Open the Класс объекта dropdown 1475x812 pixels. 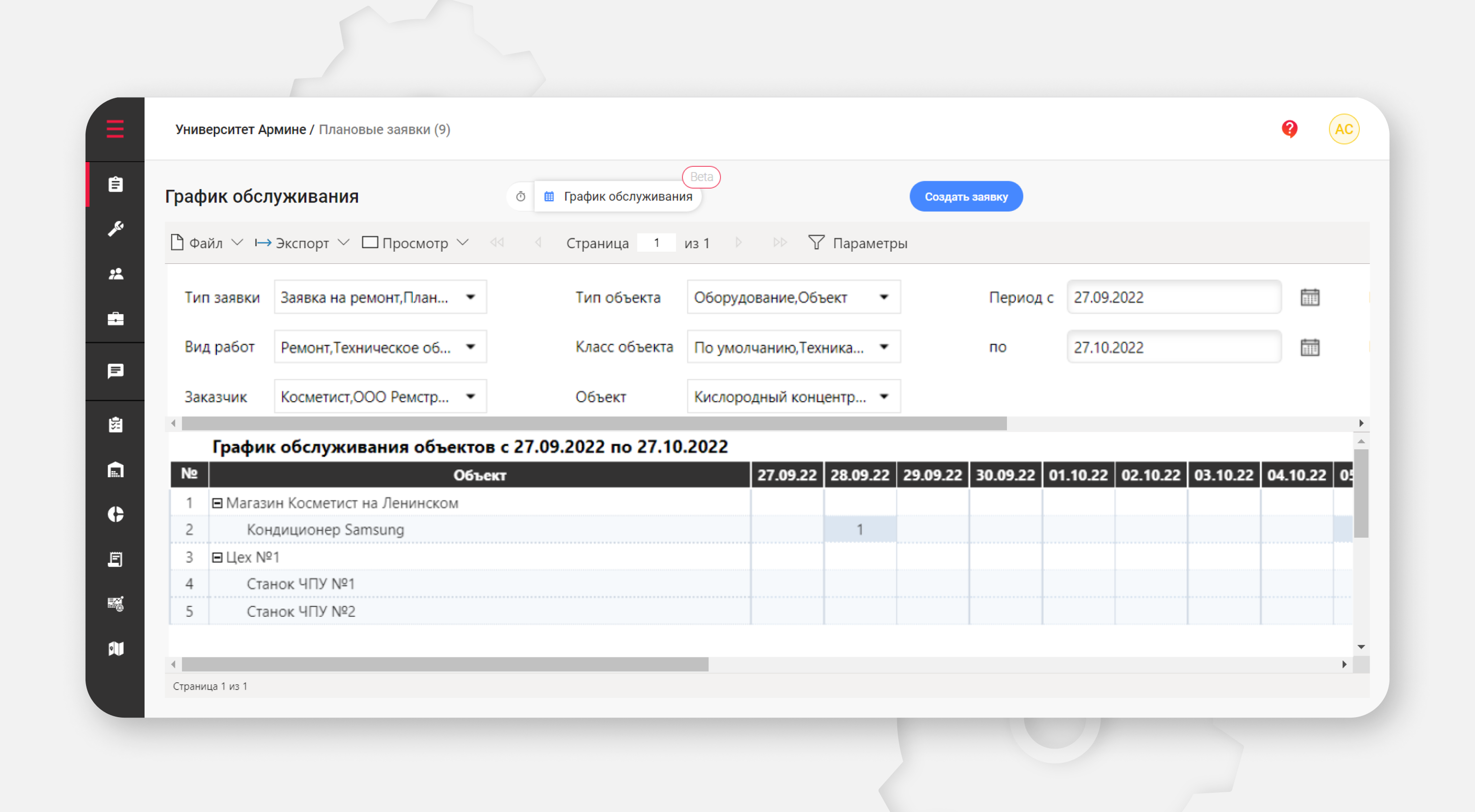[x=884, y=347]
